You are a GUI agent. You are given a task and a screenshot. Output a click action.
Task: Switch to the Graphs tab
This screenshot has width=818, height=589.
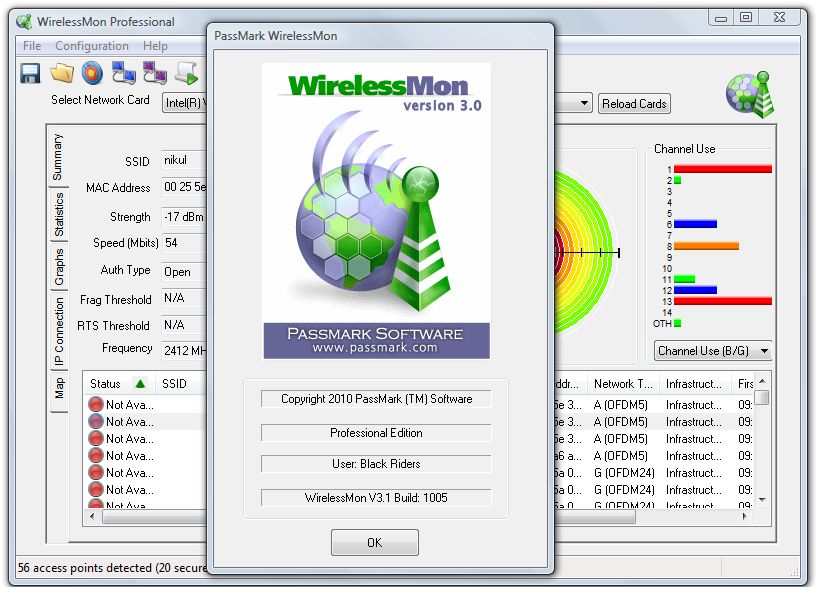point(58,267)
